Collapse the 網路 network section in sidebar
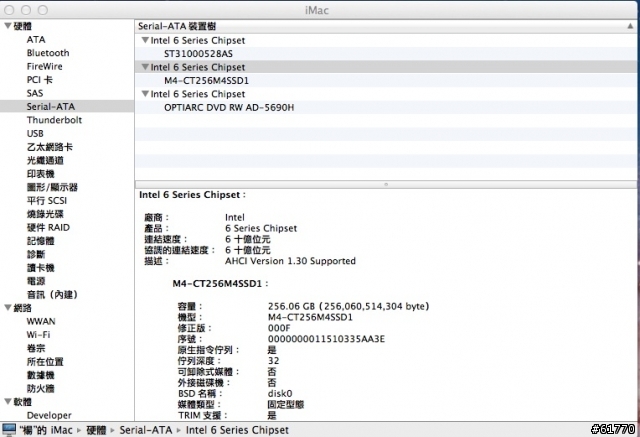 (x=8, y=308)
